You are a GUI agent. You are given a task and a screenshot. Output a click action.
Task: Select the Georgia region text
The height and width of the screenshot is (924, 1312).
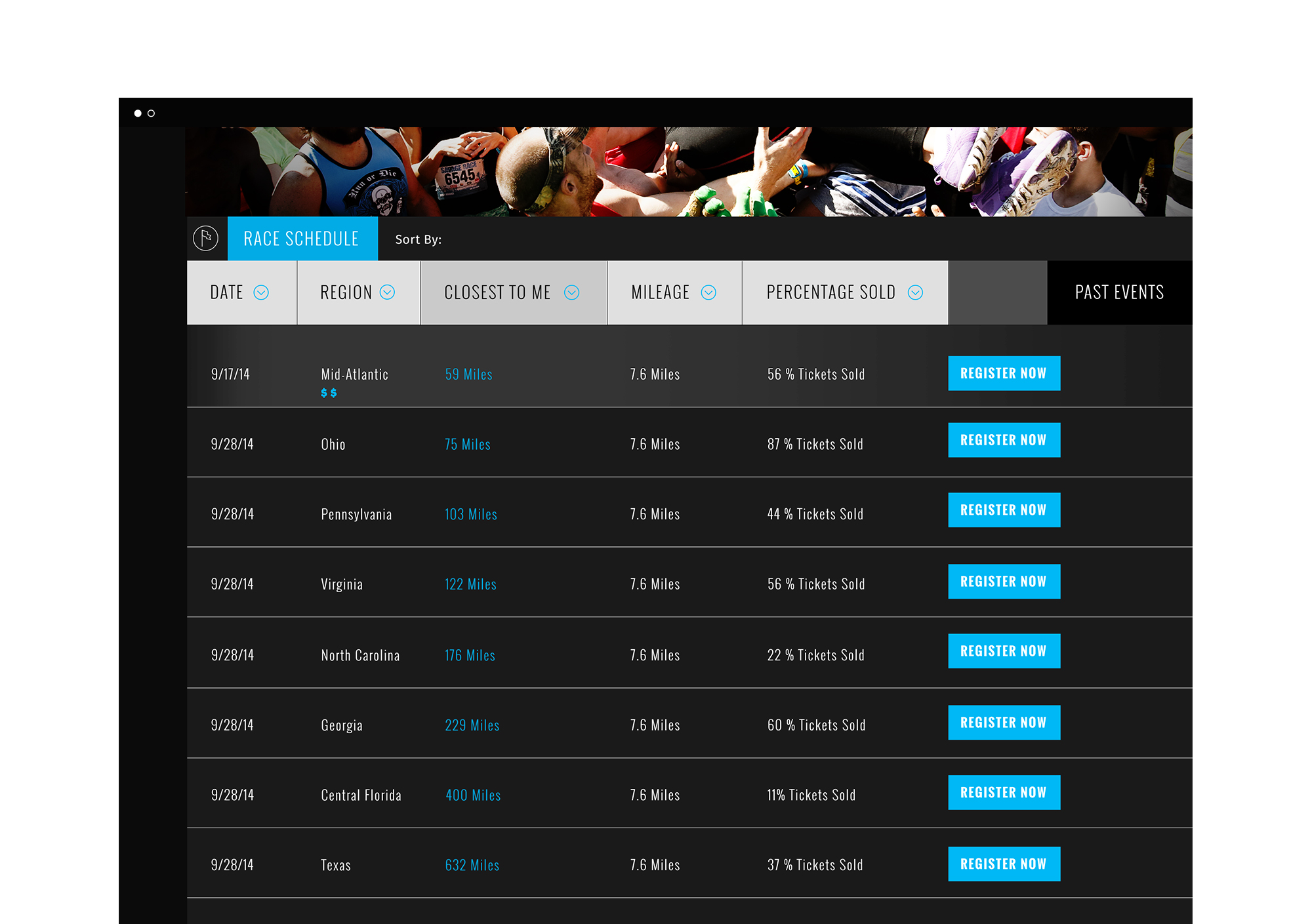[342, 725]
